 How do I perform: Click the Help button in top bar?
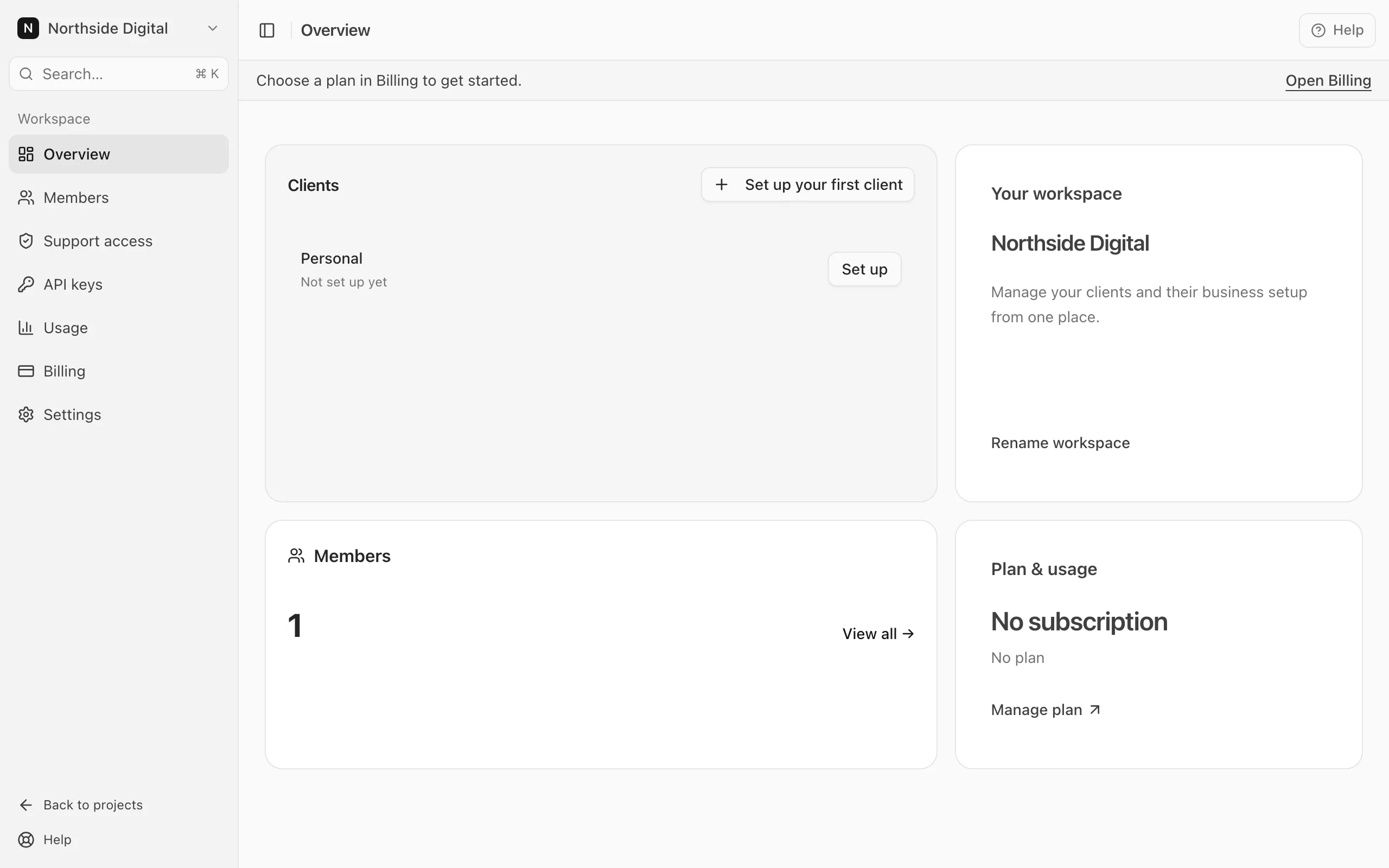[x=1337, y=30]
